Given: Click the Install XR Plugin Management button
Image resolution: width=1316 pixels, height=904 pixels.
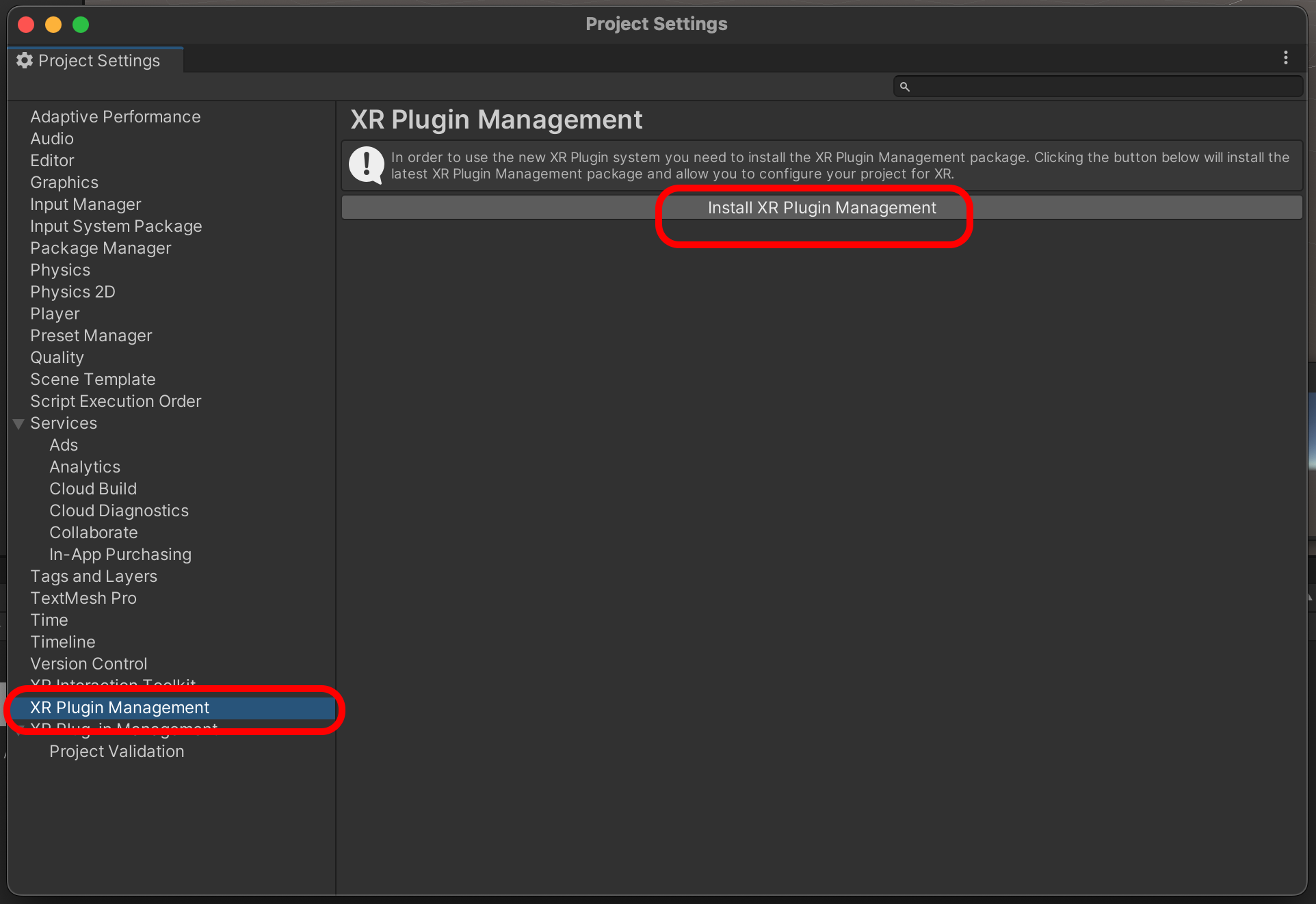Looking at the screenshot, I should [x=821, y=208].
